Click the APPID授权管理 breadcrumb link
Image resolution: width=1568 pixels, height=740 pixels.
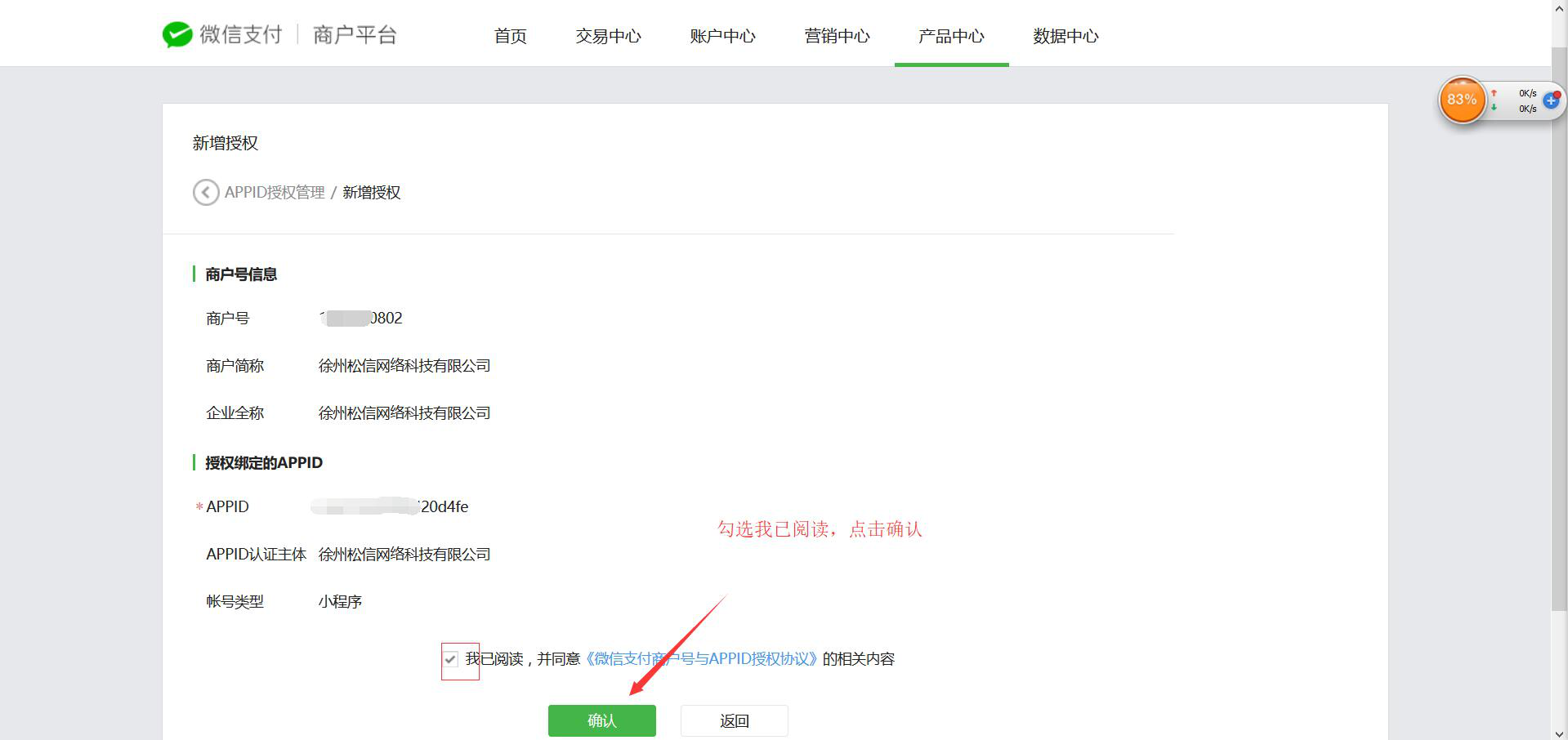coord(275,192)
